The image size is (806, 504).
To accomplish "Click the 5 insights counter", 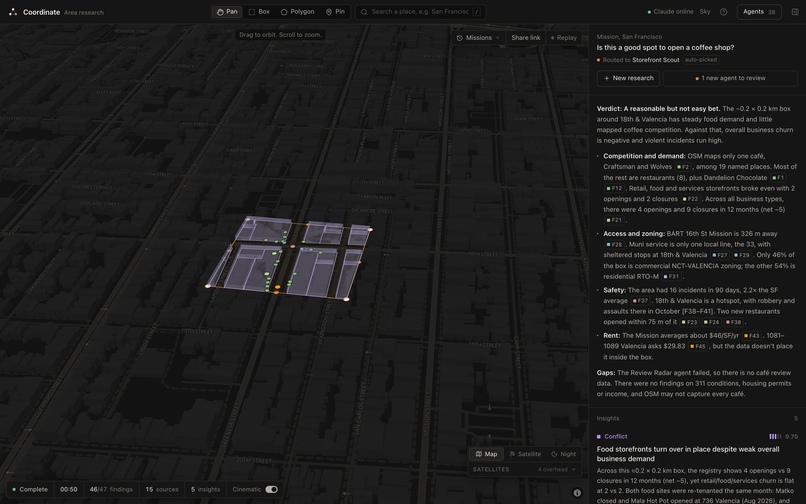I will tap(205, 490).
